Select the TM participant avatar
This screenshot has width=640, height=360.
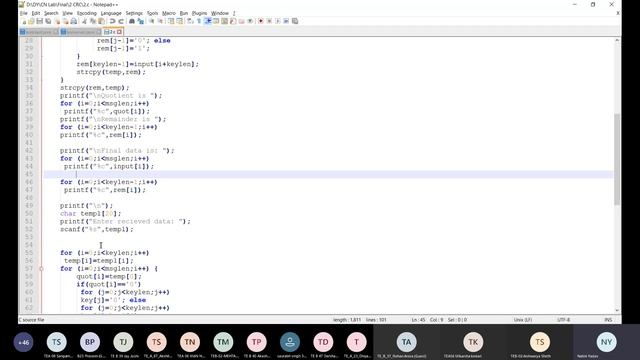(x=223, y=342)
